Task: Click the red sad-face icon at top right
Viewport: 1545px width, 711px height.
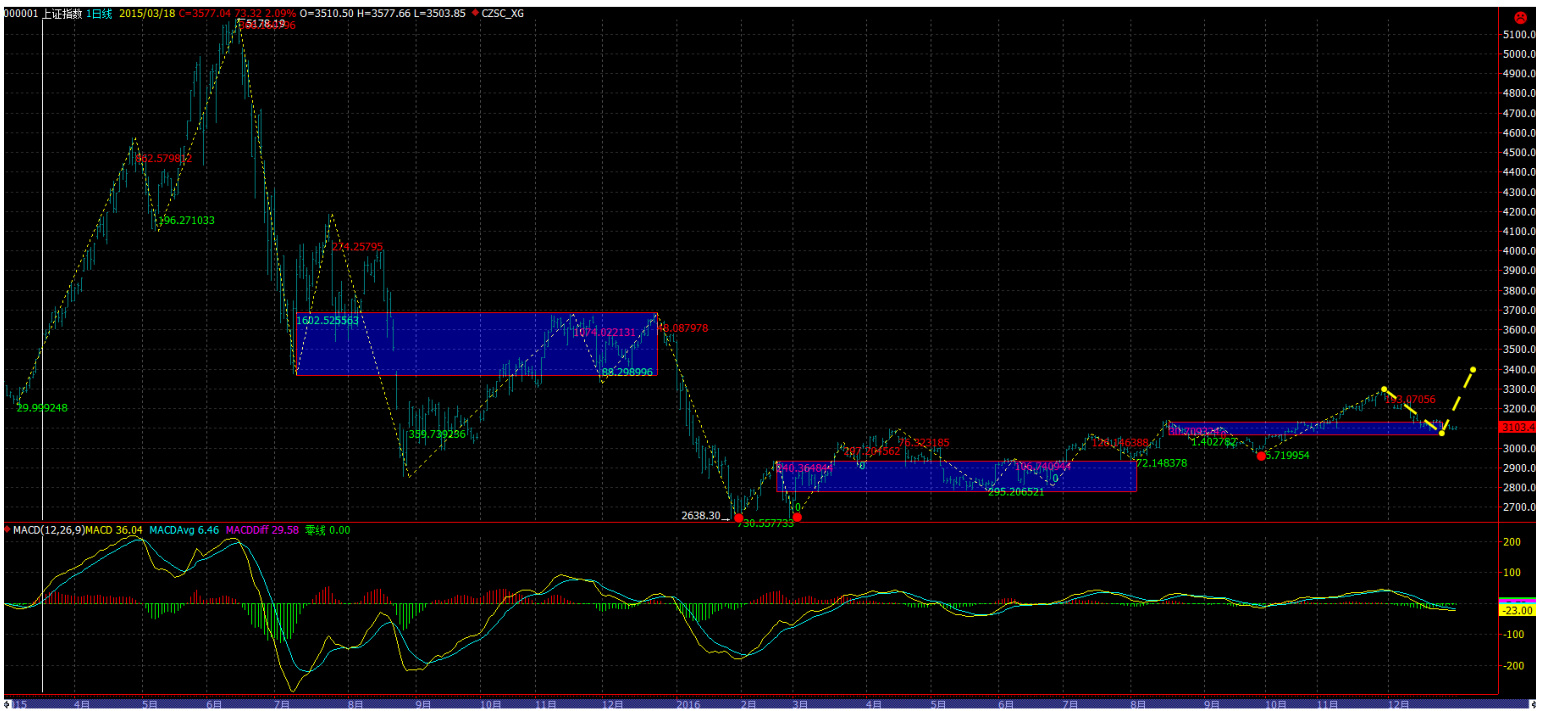Action: pyautogui.click(x=1518, y=16)
